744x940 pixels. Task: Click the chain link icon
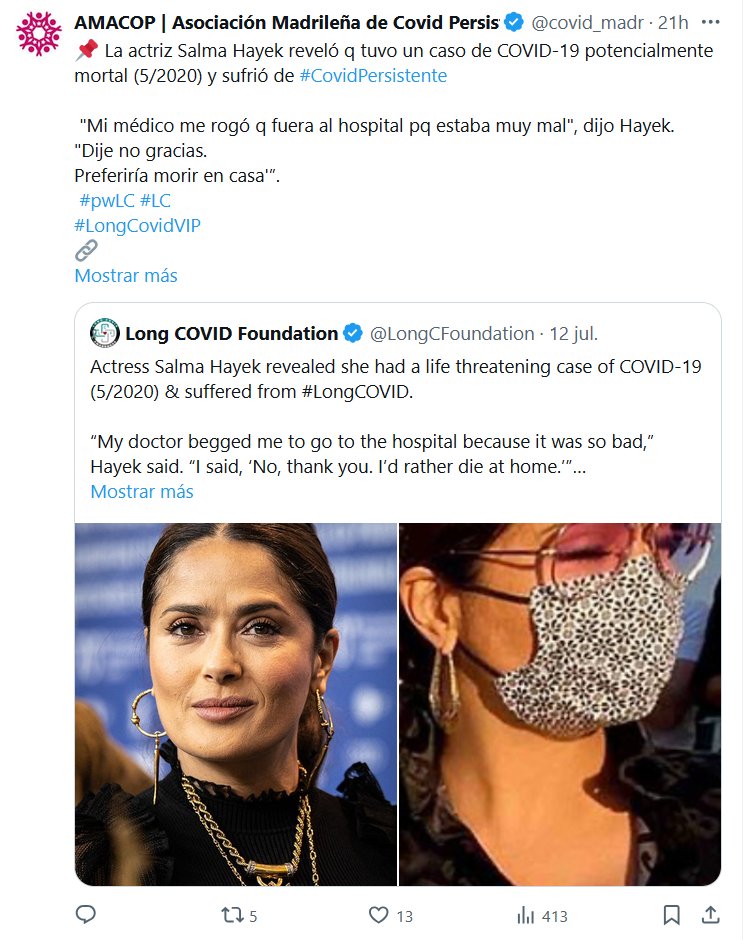pos(87,251)
